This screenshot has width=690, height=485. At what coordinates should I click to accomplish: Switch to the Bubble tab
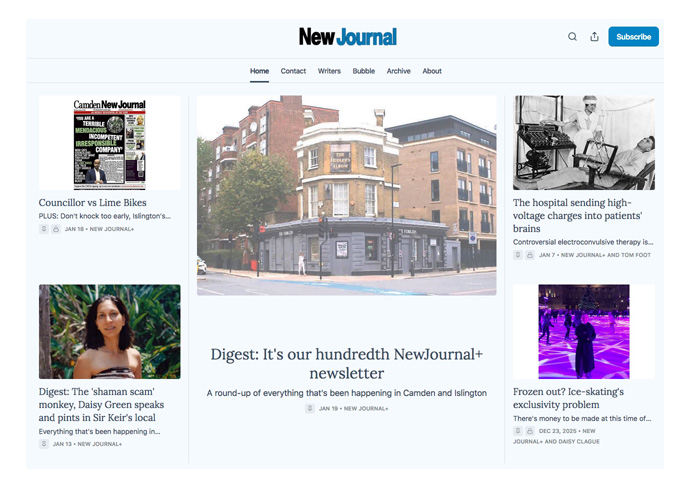364,71
